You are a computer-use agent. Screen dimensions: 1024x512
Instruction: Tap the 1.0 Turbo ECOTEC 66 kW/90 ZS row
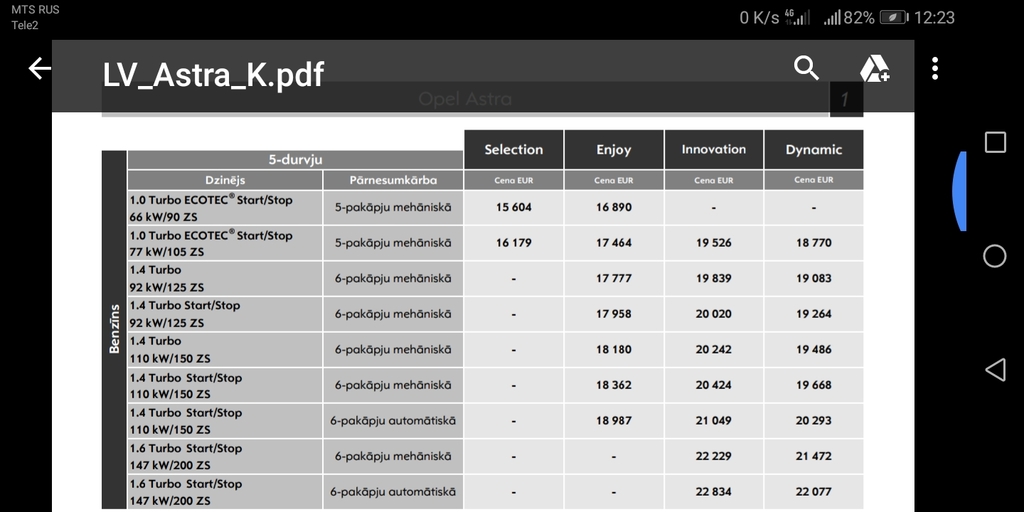click(495, 208)
